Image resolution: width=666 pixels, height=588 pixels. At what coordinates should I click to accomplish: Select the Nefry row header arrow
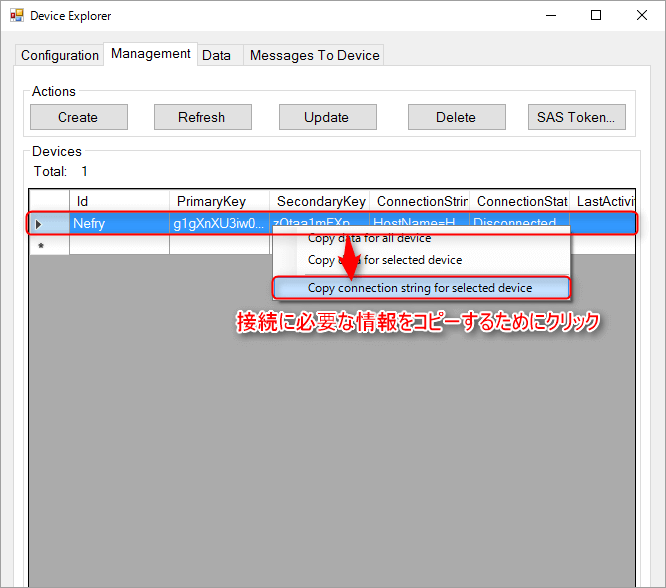point(39,224)
